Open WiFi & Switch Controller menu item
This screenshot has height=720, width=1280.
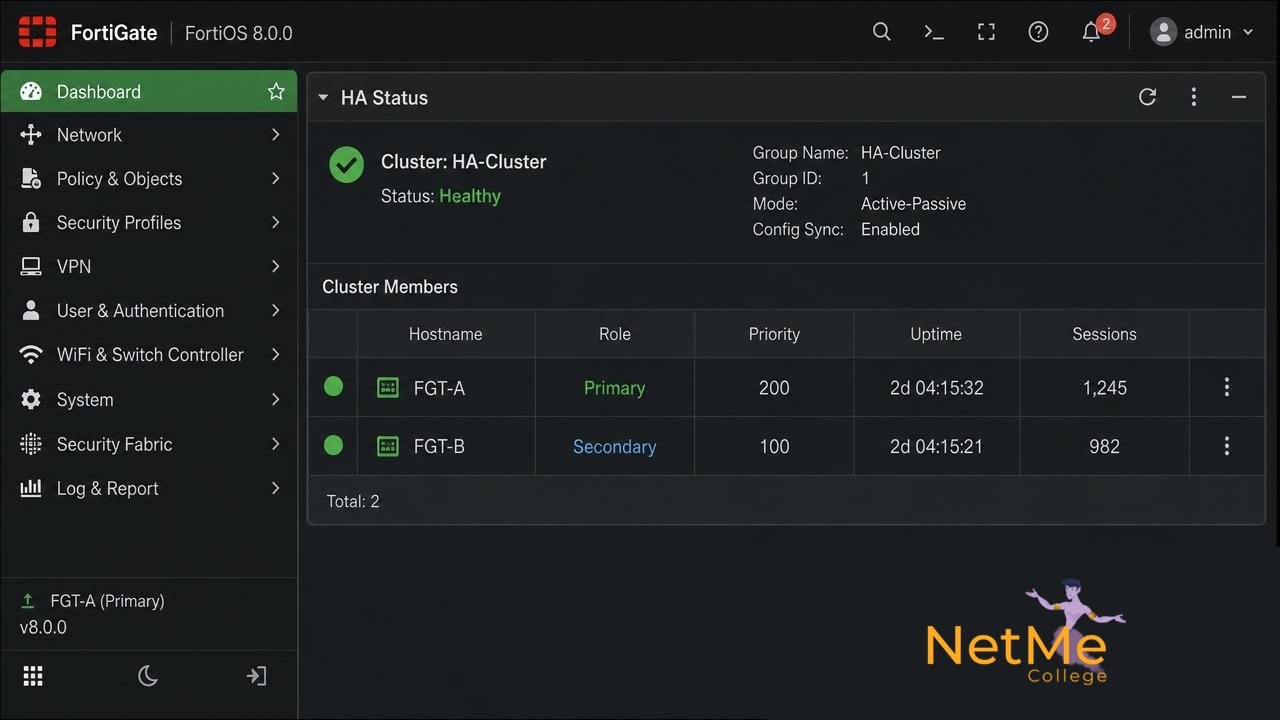[149, 355]
